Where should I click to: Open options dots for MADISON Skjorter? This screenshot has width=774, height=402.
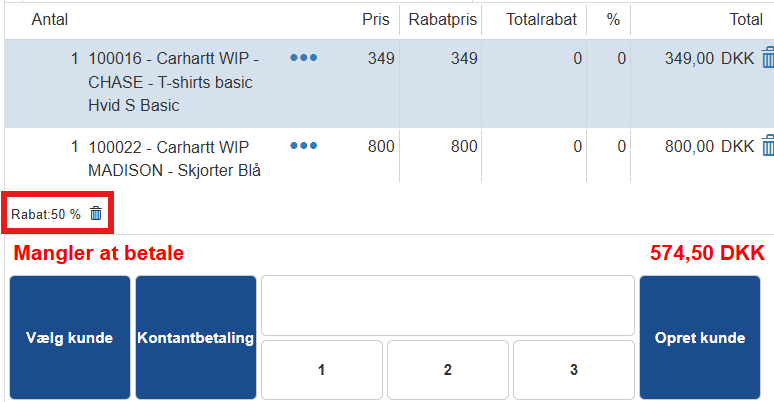[x=303, y=146]
